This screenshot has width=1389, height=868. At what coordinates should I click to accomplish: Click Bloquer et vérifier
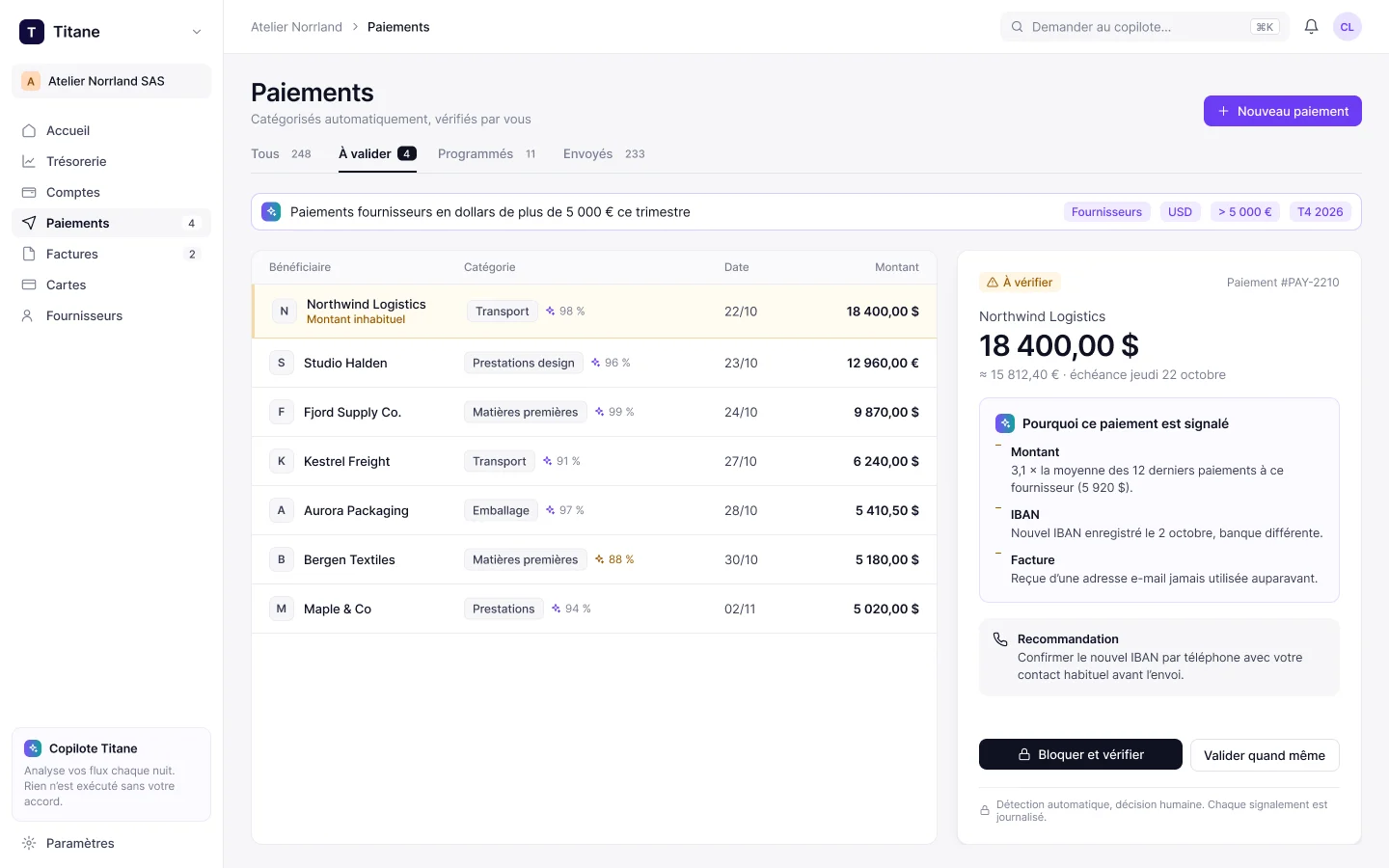pyautogui.click(x=1080, y=754)
